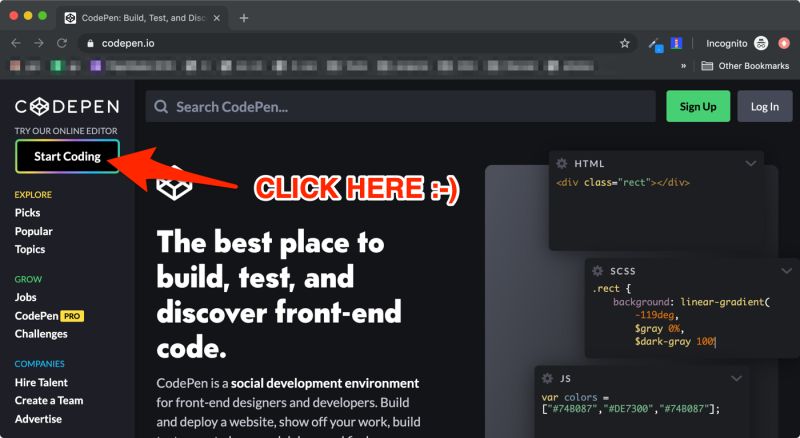Expand the SCSS panel chevron menu

[786, 271]
